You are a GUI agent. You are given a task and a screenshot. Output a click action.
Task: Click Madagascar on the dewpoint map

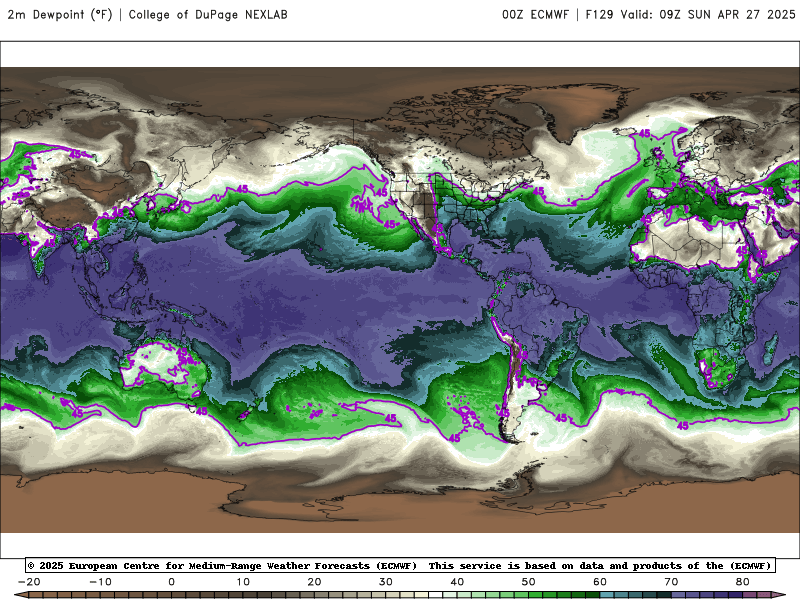771,348
